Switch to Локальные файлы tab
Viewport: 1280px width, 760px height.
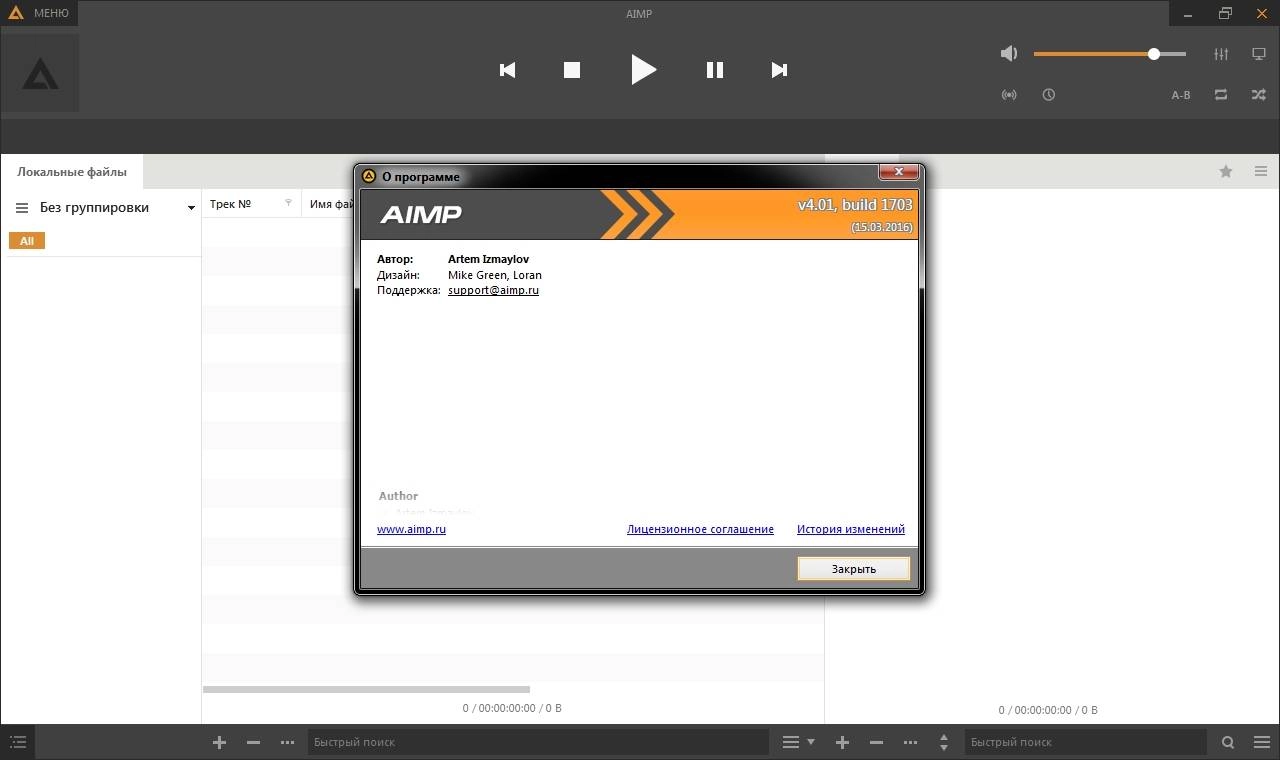[72, 171]
